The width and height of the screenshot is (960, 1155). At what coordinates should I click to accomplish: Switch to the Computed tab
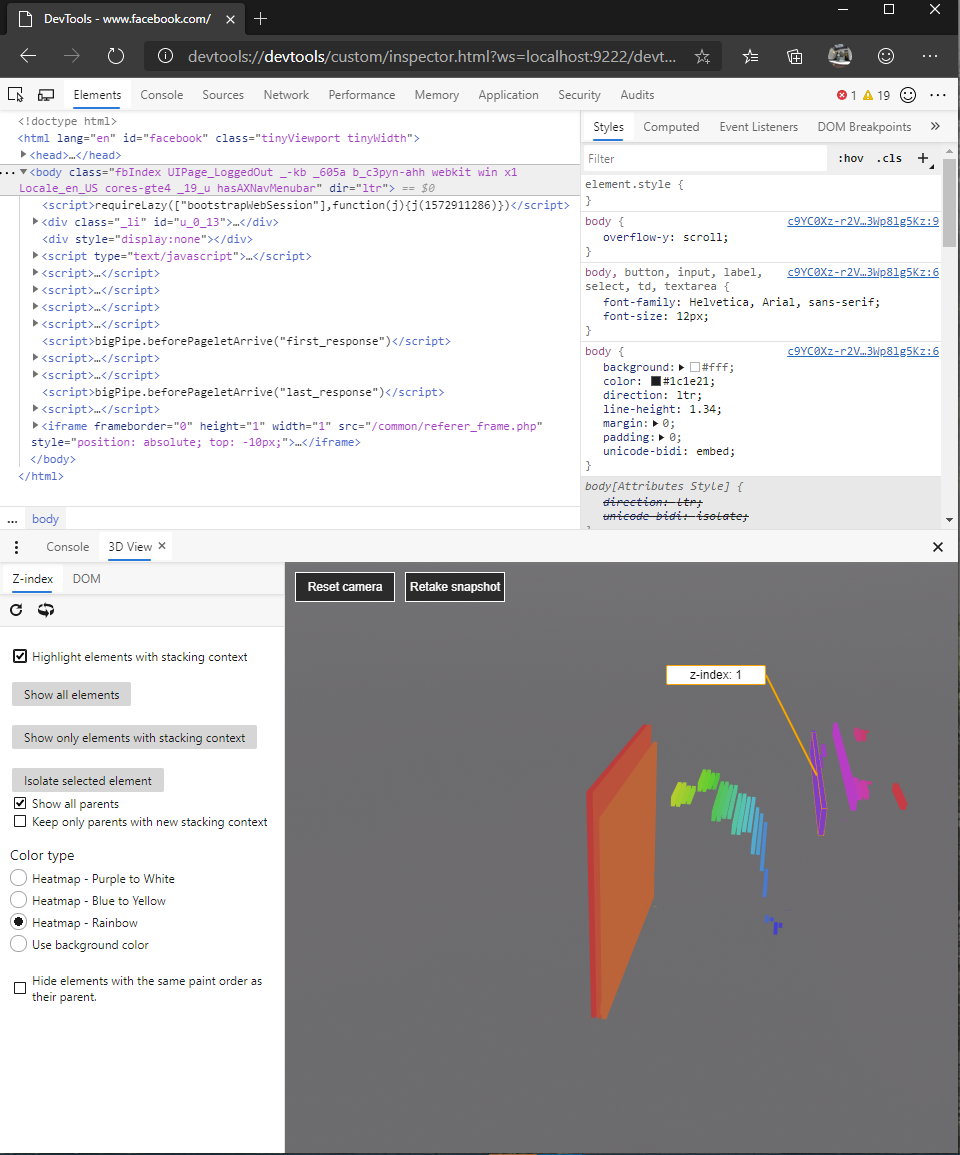pos(671,126)
